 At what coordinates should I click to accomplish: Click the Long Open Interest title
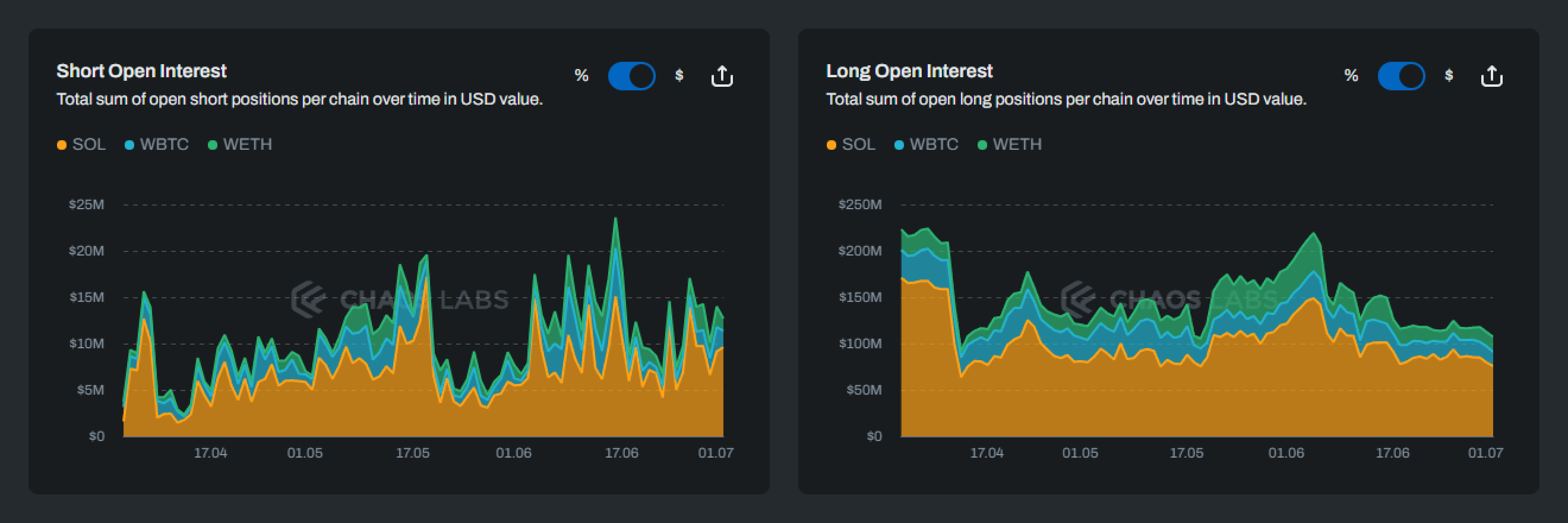coord(909,71)
